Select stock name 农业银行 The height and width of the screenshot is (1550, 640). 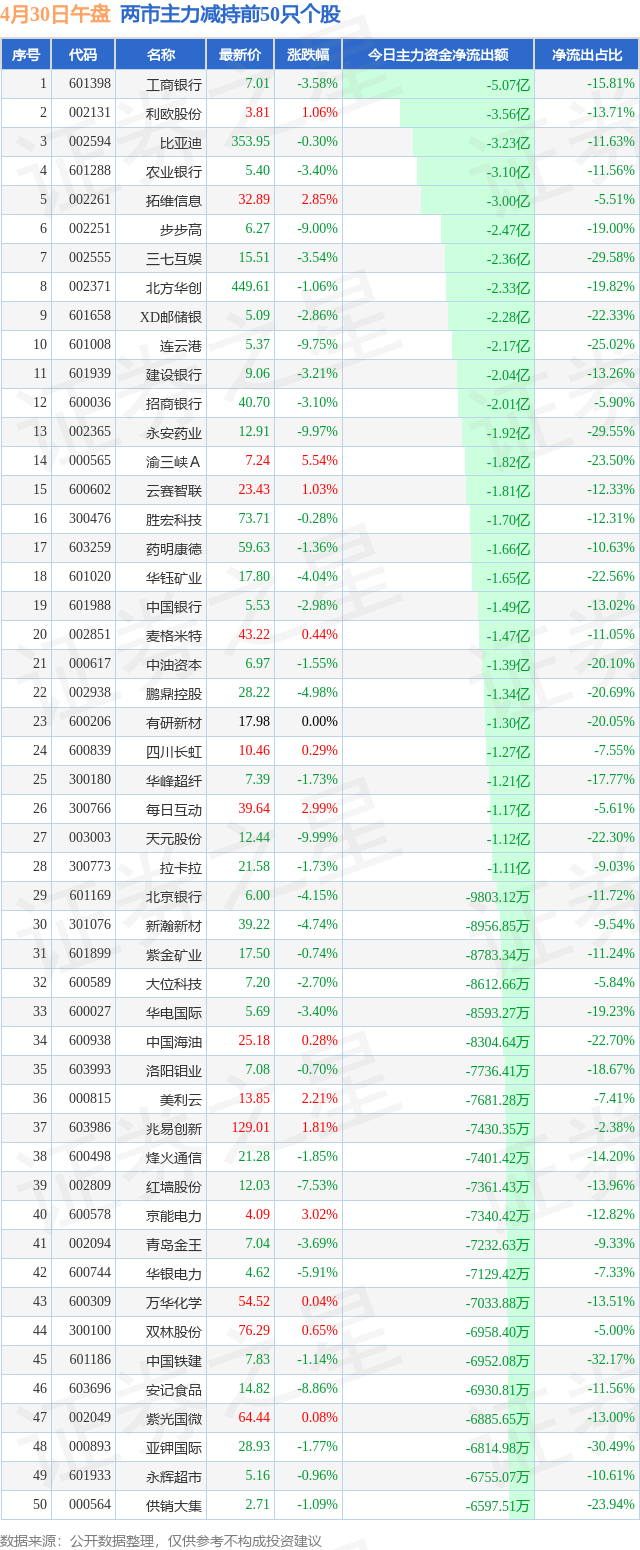(174, 171)
